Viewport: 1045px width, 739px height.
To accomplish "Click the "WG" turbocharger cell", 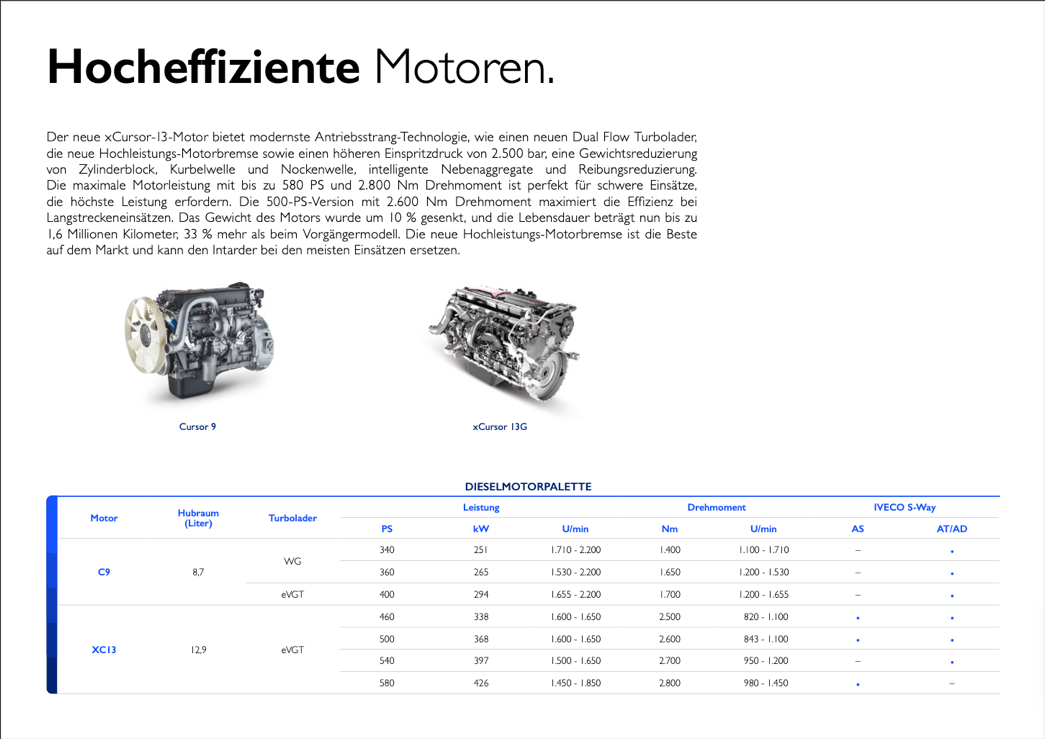I will coord(292,562).
